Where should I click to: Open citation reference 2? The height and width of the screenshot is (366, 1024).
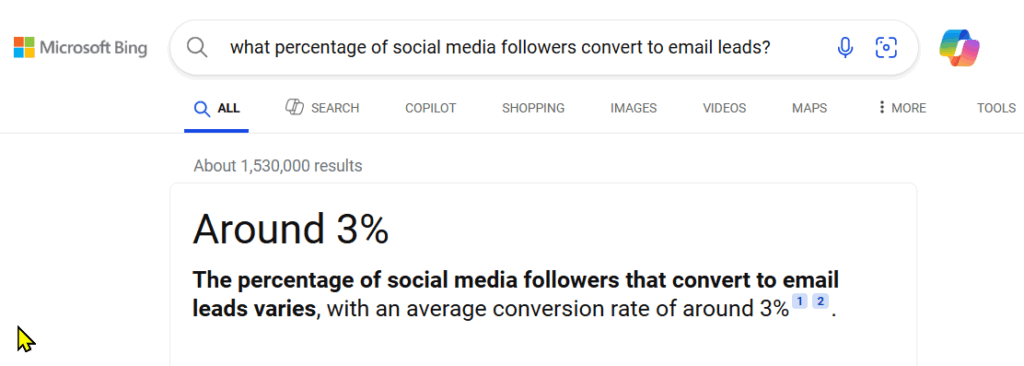820,301
